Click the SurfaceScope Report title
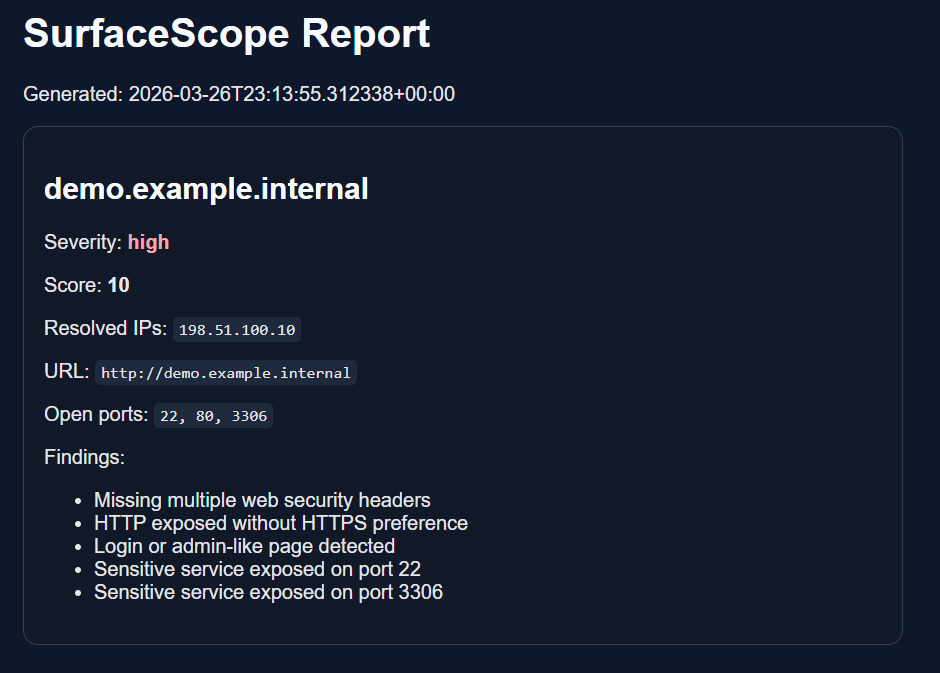 (x=226, y=34)
